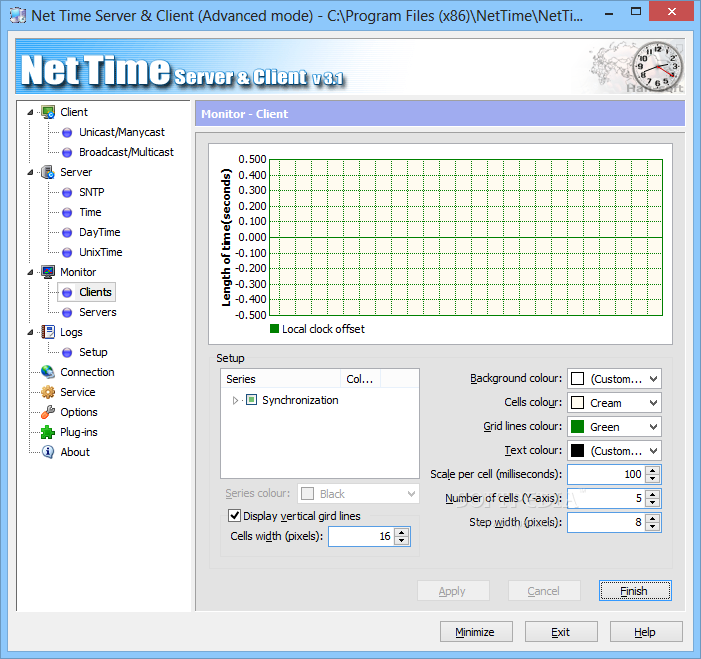The image size is (701, 659).
Task: Click the bullet icon beside Broadcast/Multicast
Action: click(67, 152)
